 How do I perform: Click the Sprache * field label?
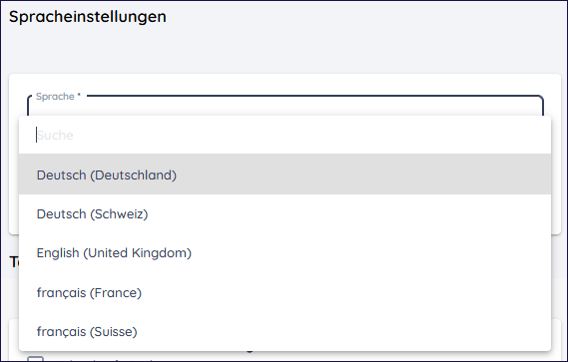(x=58, y=96)
